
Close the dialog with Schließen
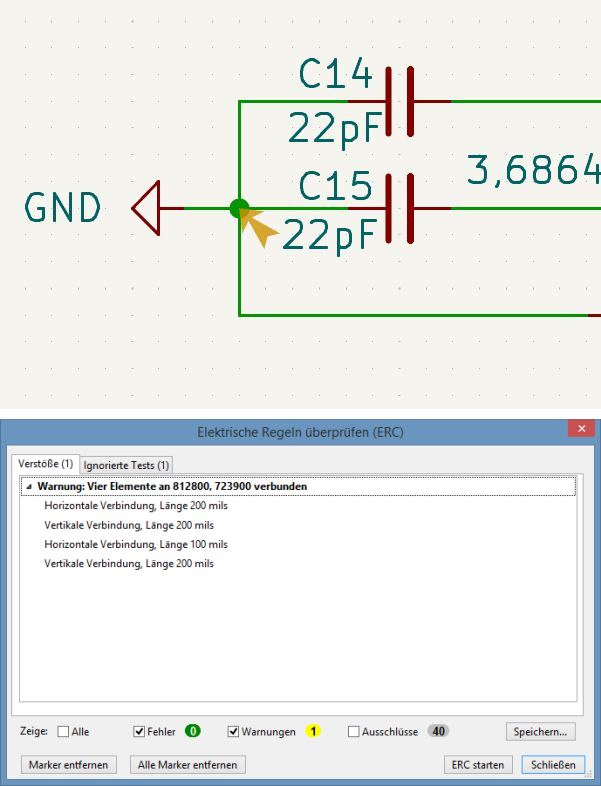tap(551, 764)
